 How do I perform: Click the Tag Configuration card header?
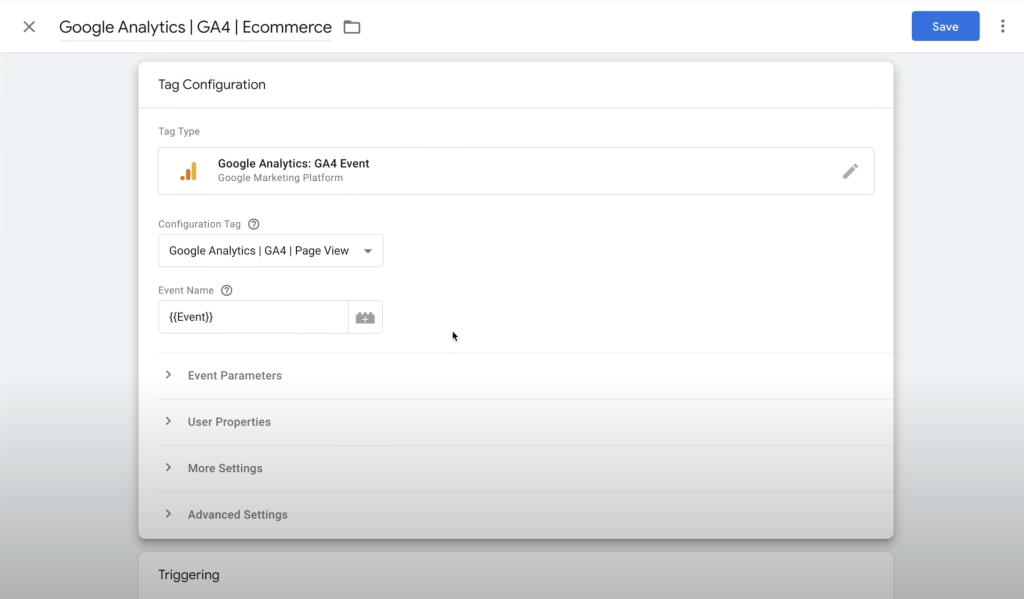[212, 85]
